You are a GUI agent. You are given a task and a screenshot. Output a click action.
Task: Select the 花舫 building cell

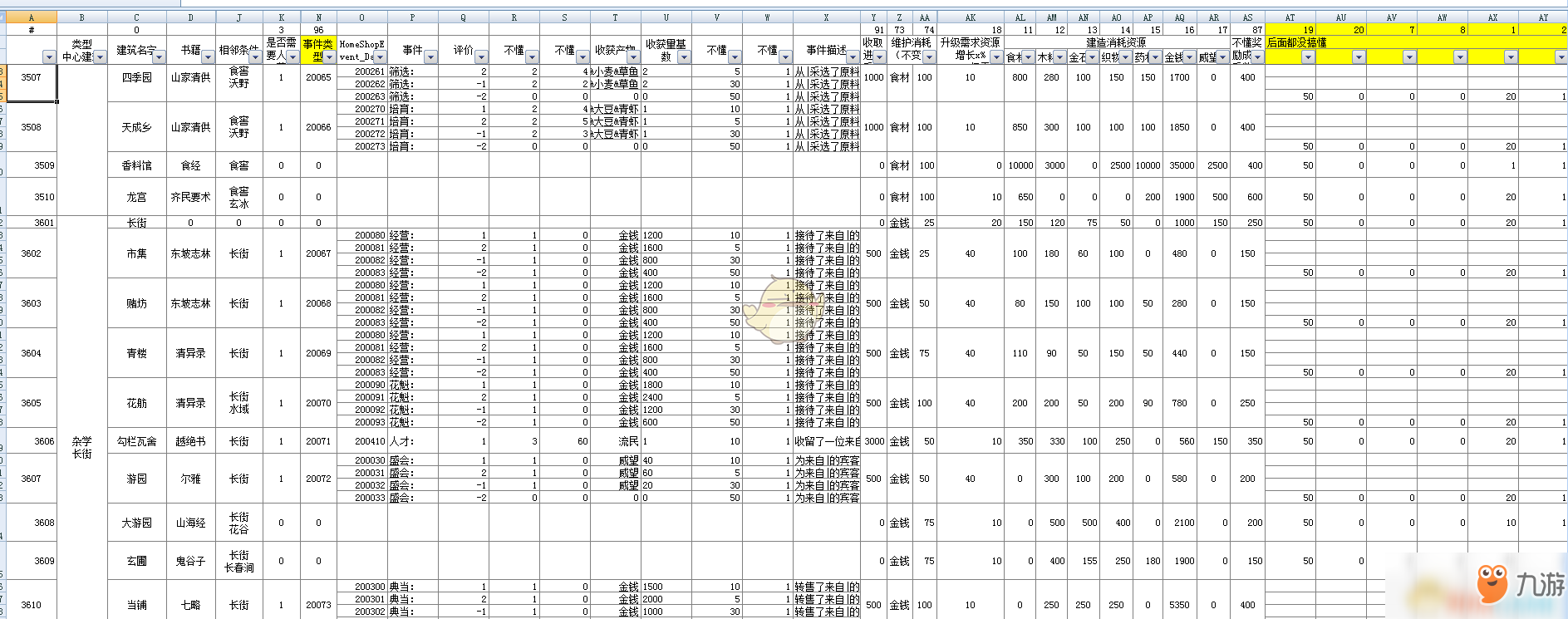pyautogui.click(x=137, y=403)
